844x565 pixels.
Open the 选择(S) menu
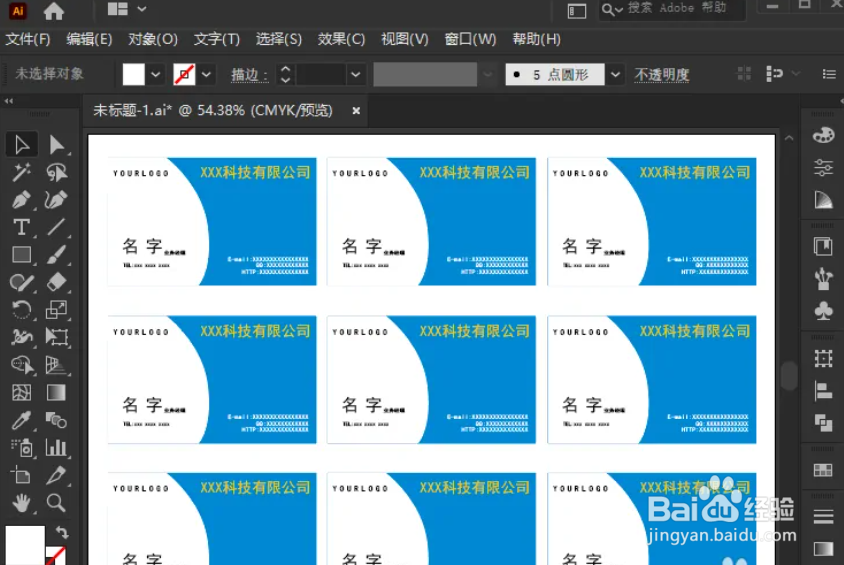point(279,39)
